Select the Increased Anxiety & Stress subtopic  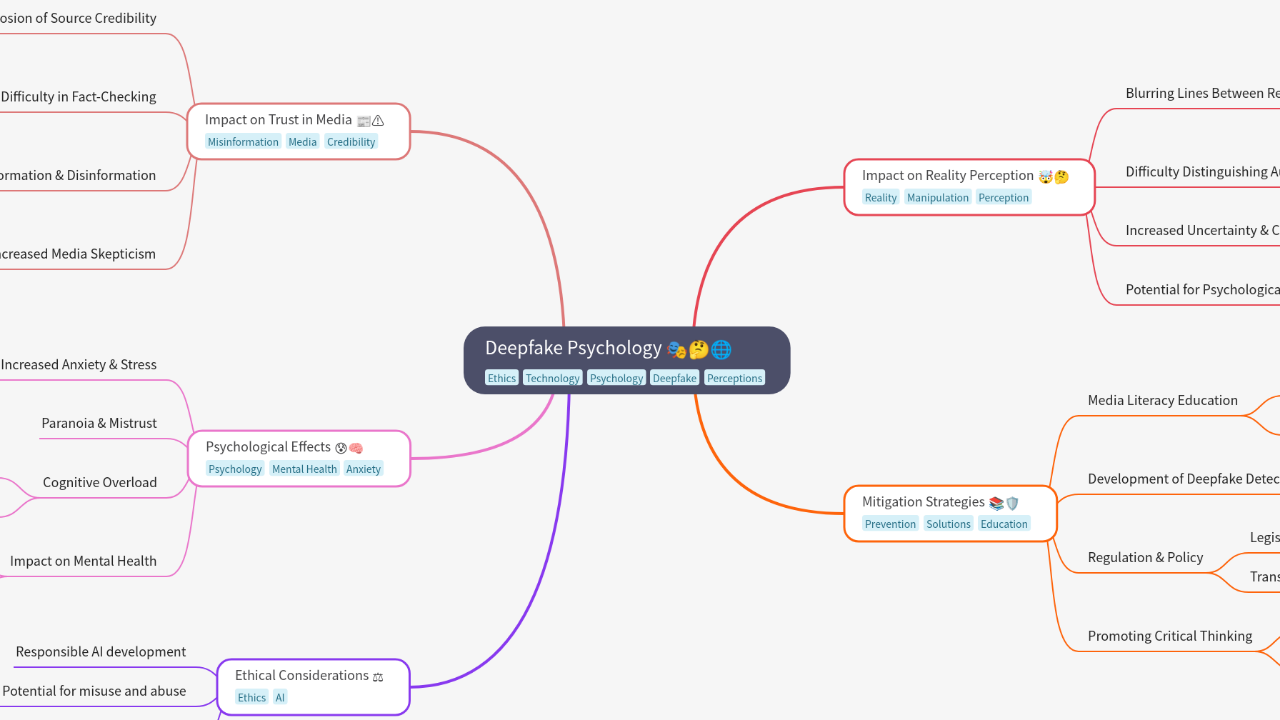[x=78, y=365]
